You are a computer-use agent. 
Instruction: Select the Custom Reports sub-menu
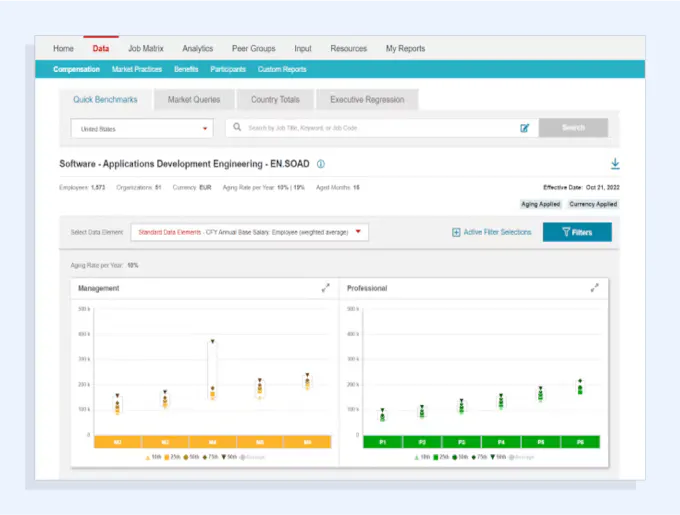point(282,69)
